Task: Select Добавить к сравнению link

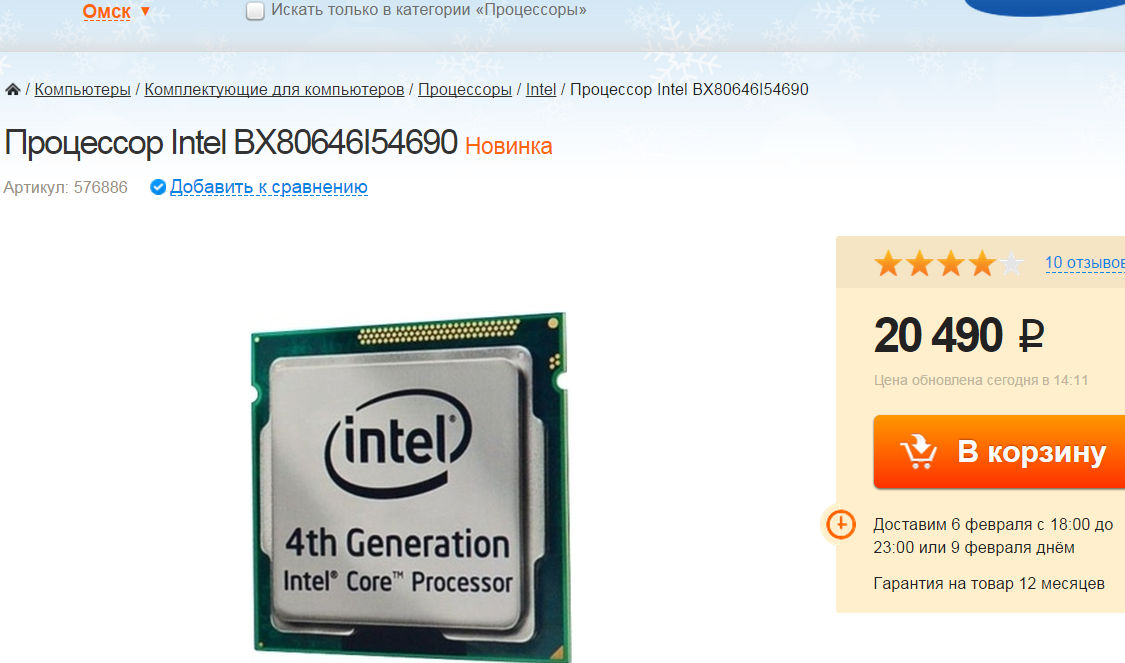Action: point(268,187)
